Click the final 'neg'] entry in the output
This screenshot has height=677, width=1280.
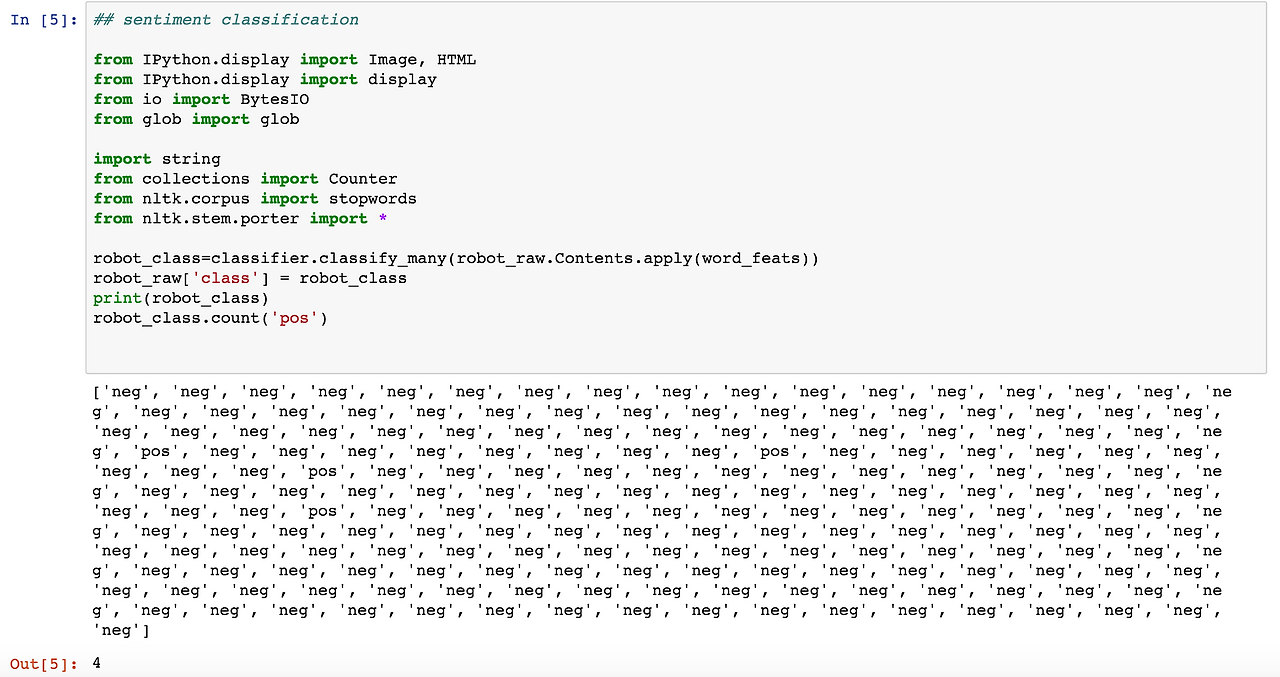(122, 631)
